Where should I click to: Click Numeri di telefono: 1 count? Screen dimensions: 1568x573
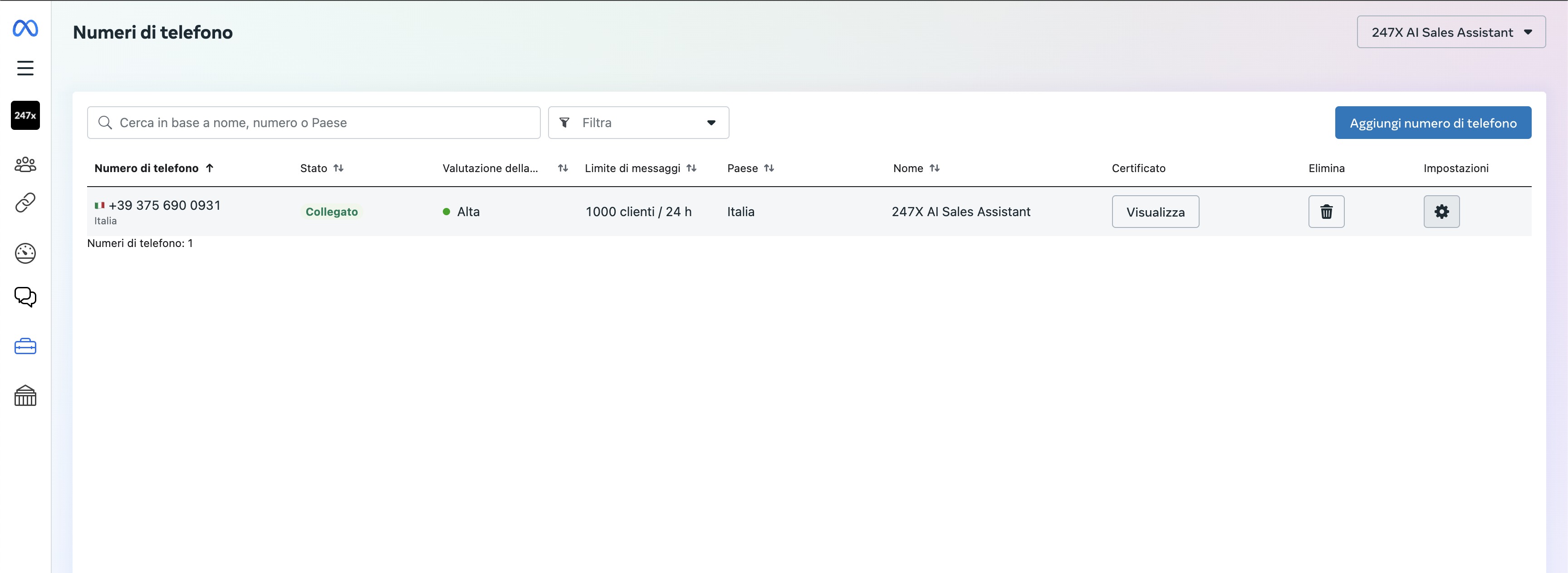(140, 243)
